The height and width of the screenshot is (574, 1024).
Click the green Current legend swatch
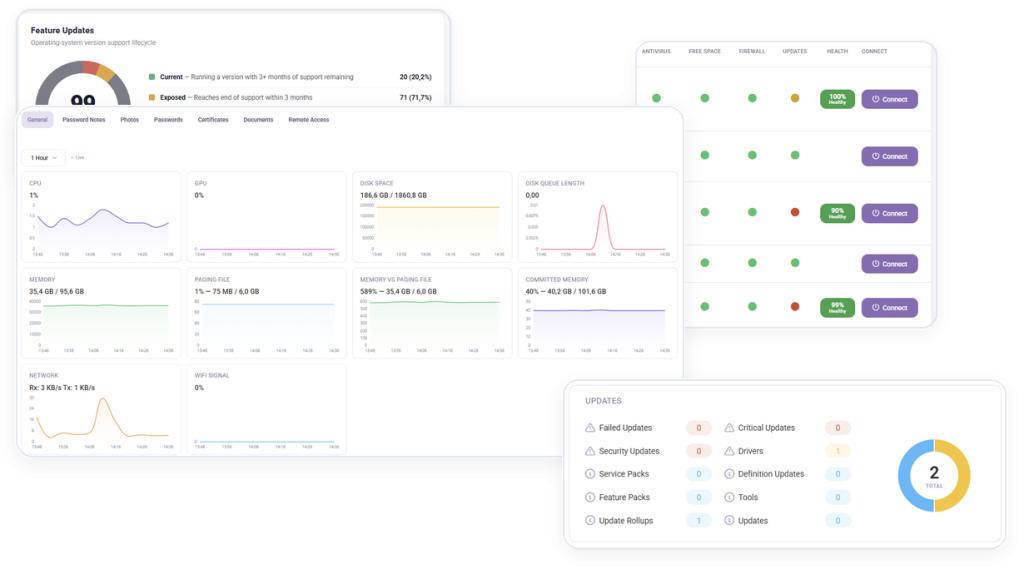(x=152, y=77)
